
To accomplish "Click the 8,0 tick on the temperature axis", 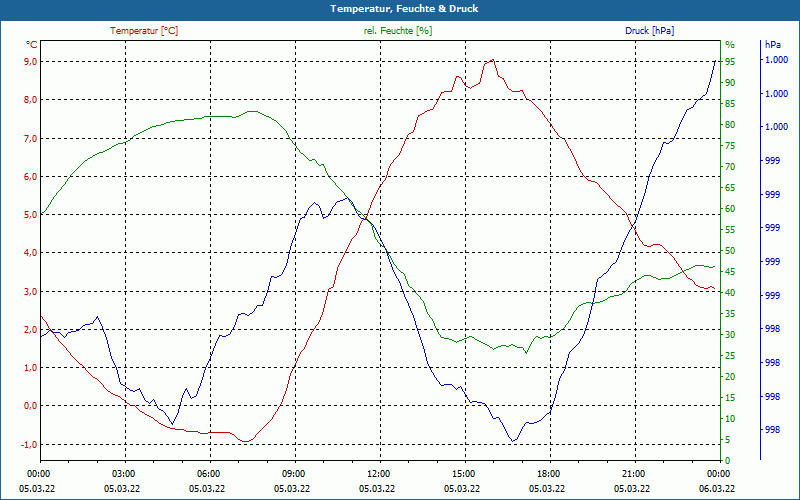I will point(31,99).
